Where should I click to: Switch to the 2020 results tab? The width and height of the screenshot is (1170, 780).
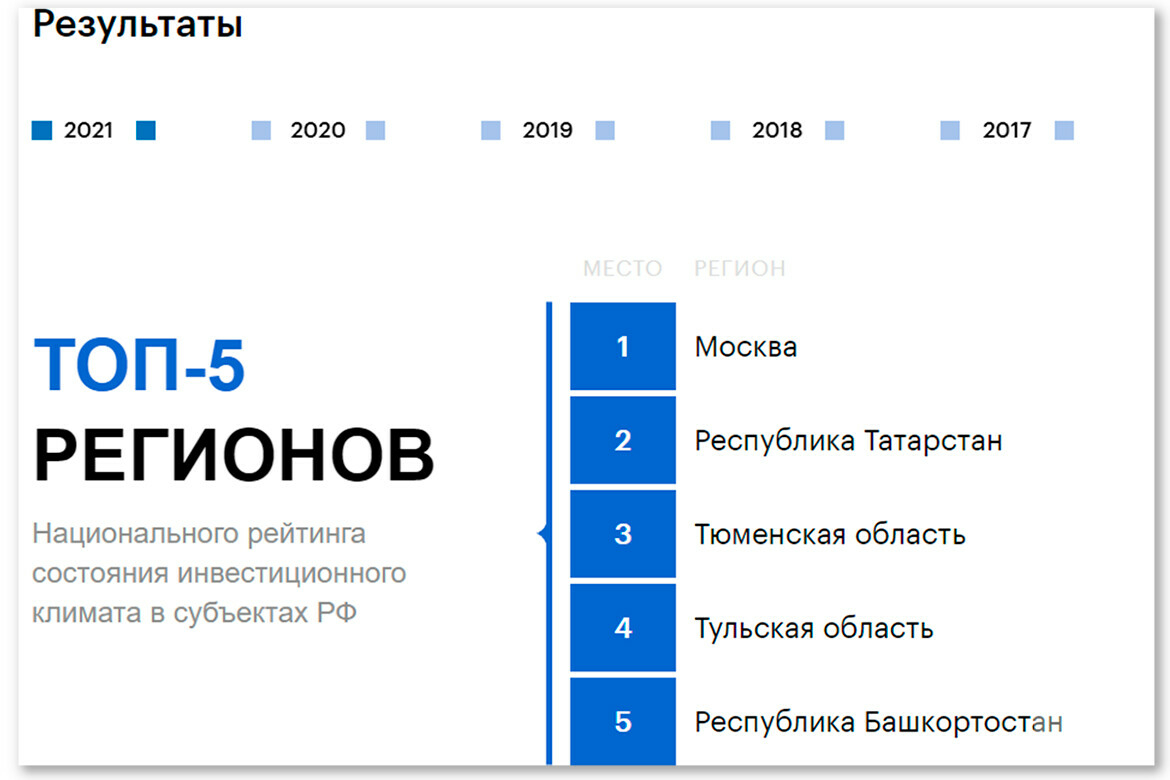[318, 130]
